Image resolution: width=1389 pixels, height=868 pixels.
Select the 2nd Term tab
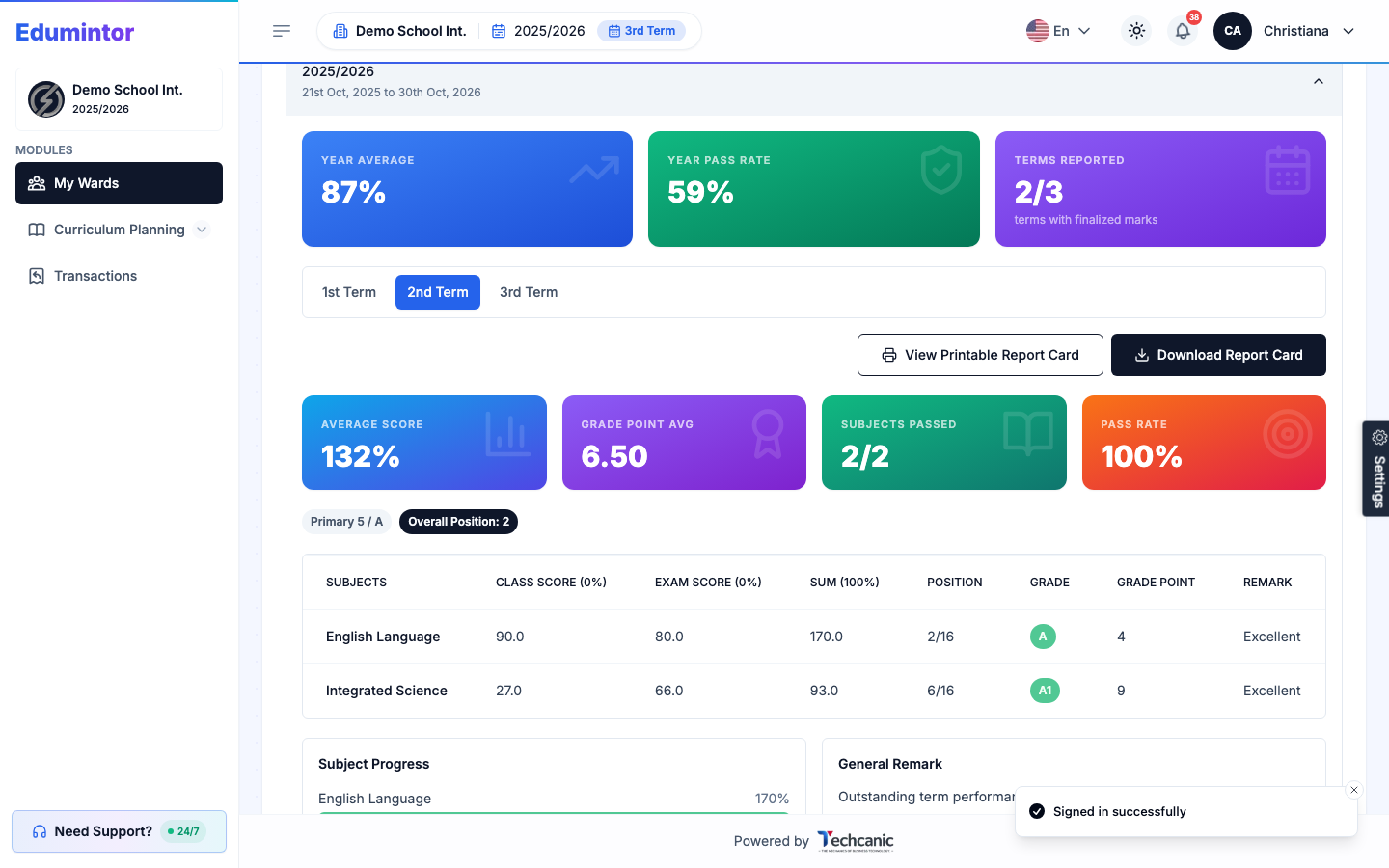coord(438,292)
